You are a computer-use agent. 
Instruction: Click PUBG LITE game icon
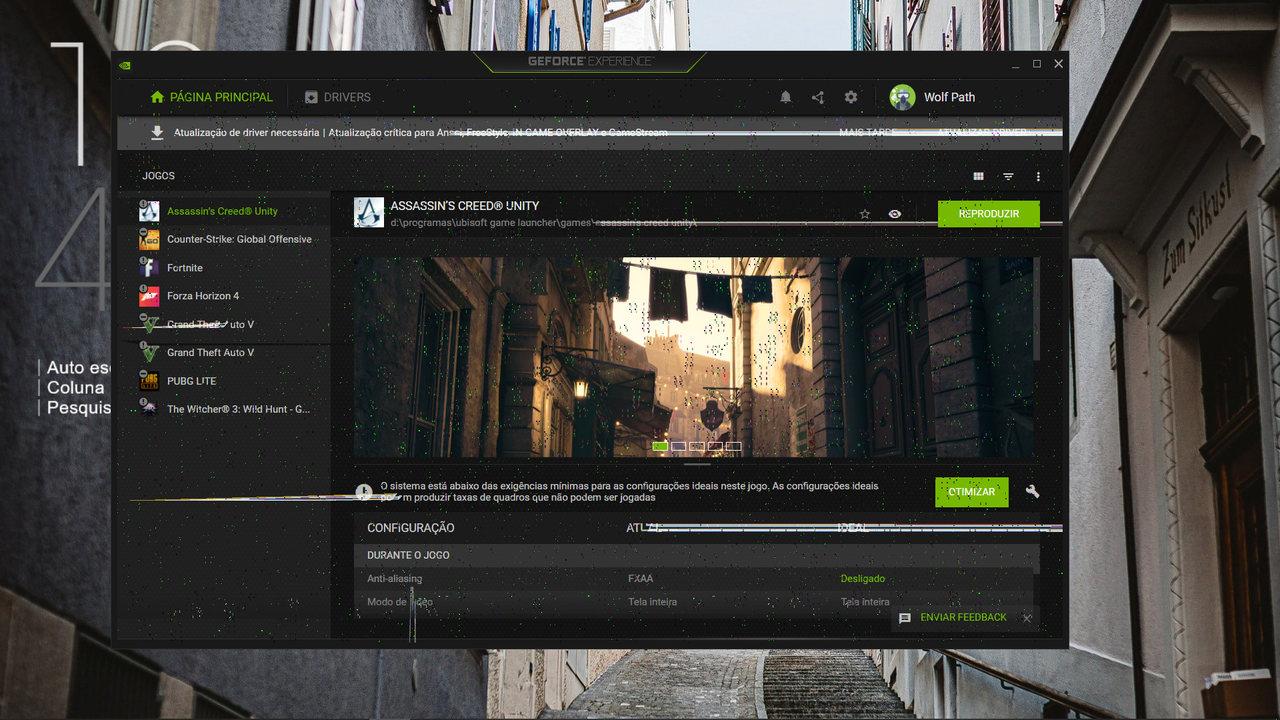(149, 381)
